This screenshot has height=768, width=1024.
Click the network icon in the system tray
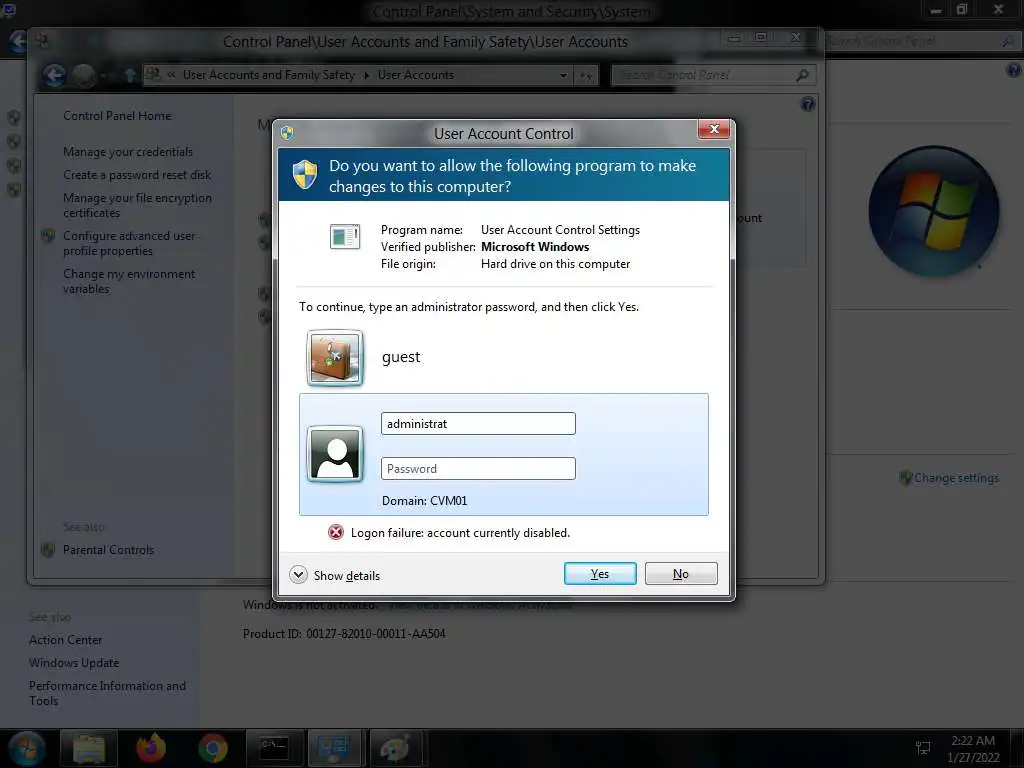tap(923, 748)
